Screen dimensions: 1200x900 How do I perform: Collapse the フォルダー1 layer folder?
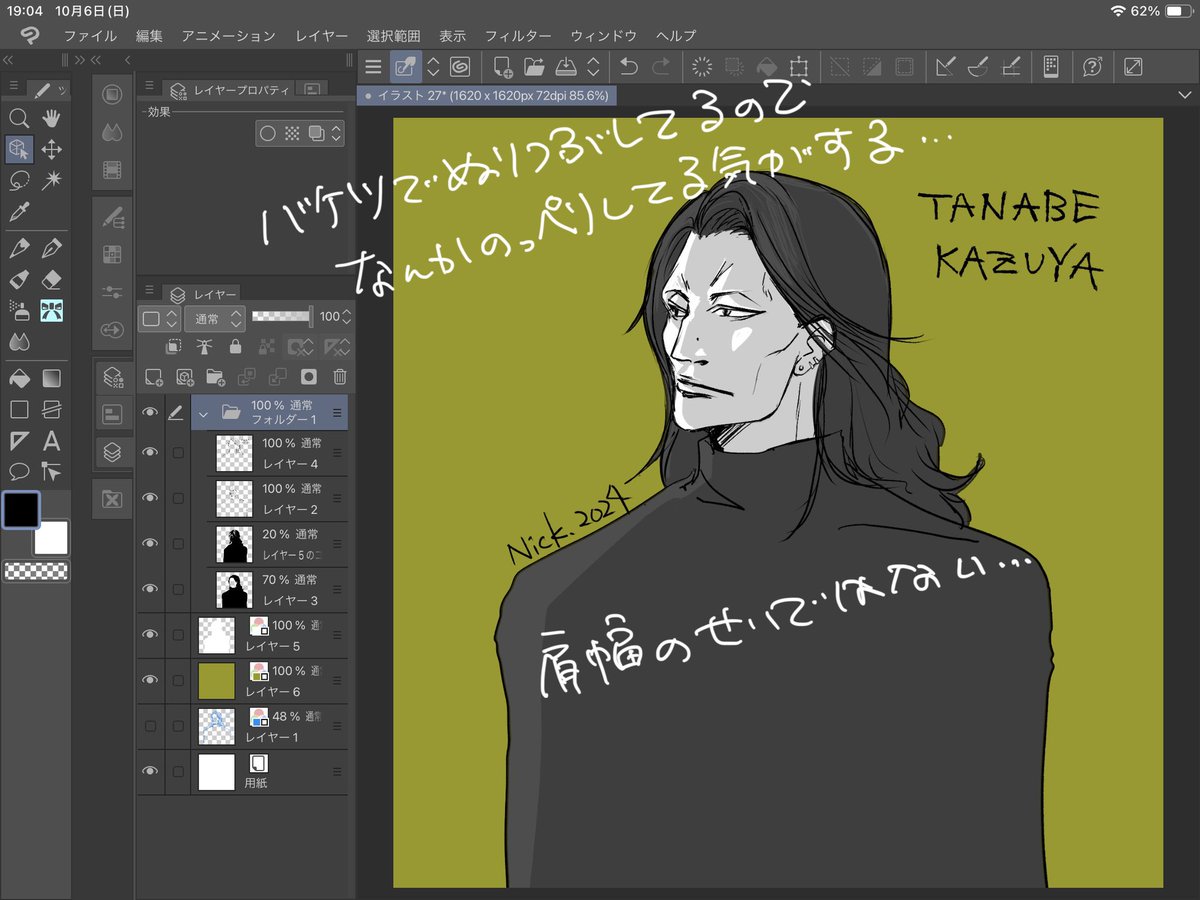coord(205,412)
